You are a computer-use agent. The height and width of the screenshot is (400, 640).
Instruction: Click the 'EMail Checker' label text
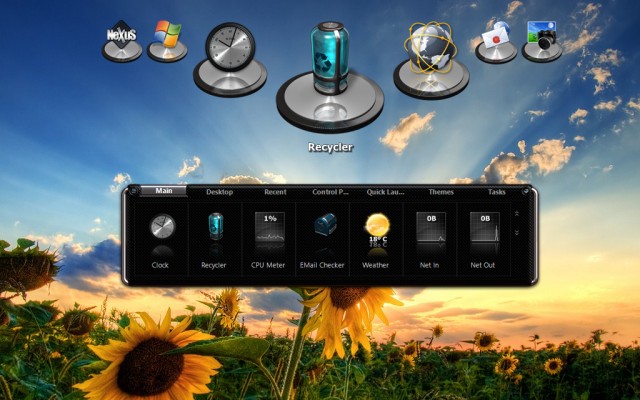[322, 265]
